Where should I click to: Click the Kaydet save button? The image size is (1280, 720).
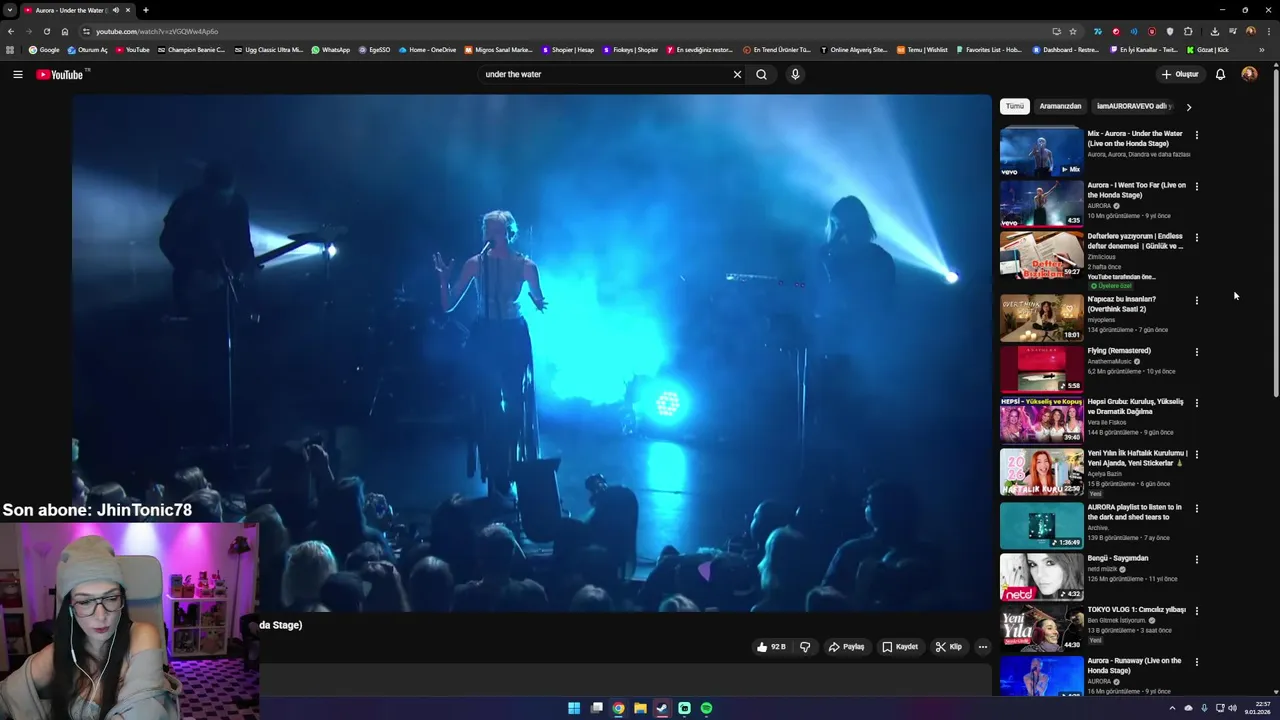point(900,647)
